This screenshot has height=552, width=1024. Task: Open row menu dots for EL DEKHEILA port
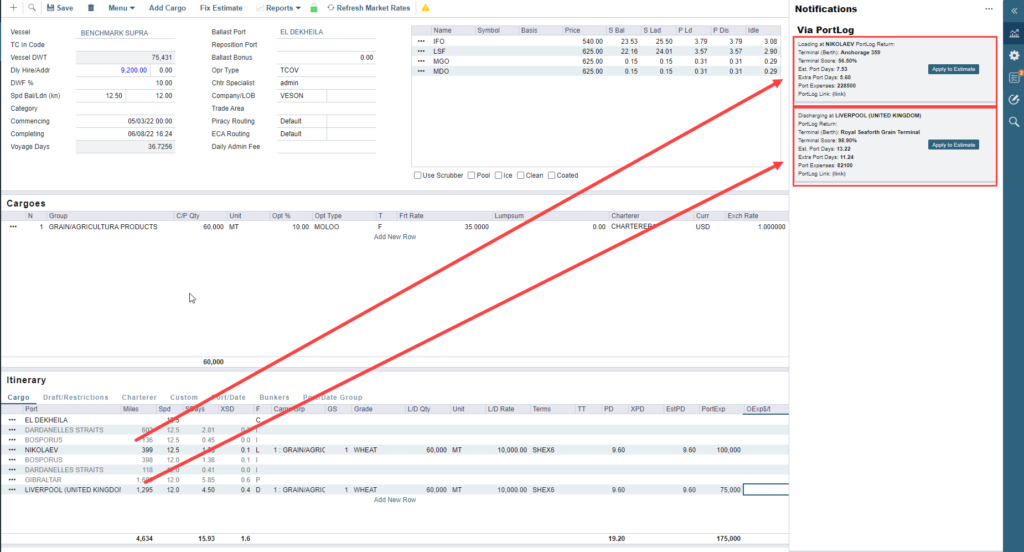click(x=12, y=420)
